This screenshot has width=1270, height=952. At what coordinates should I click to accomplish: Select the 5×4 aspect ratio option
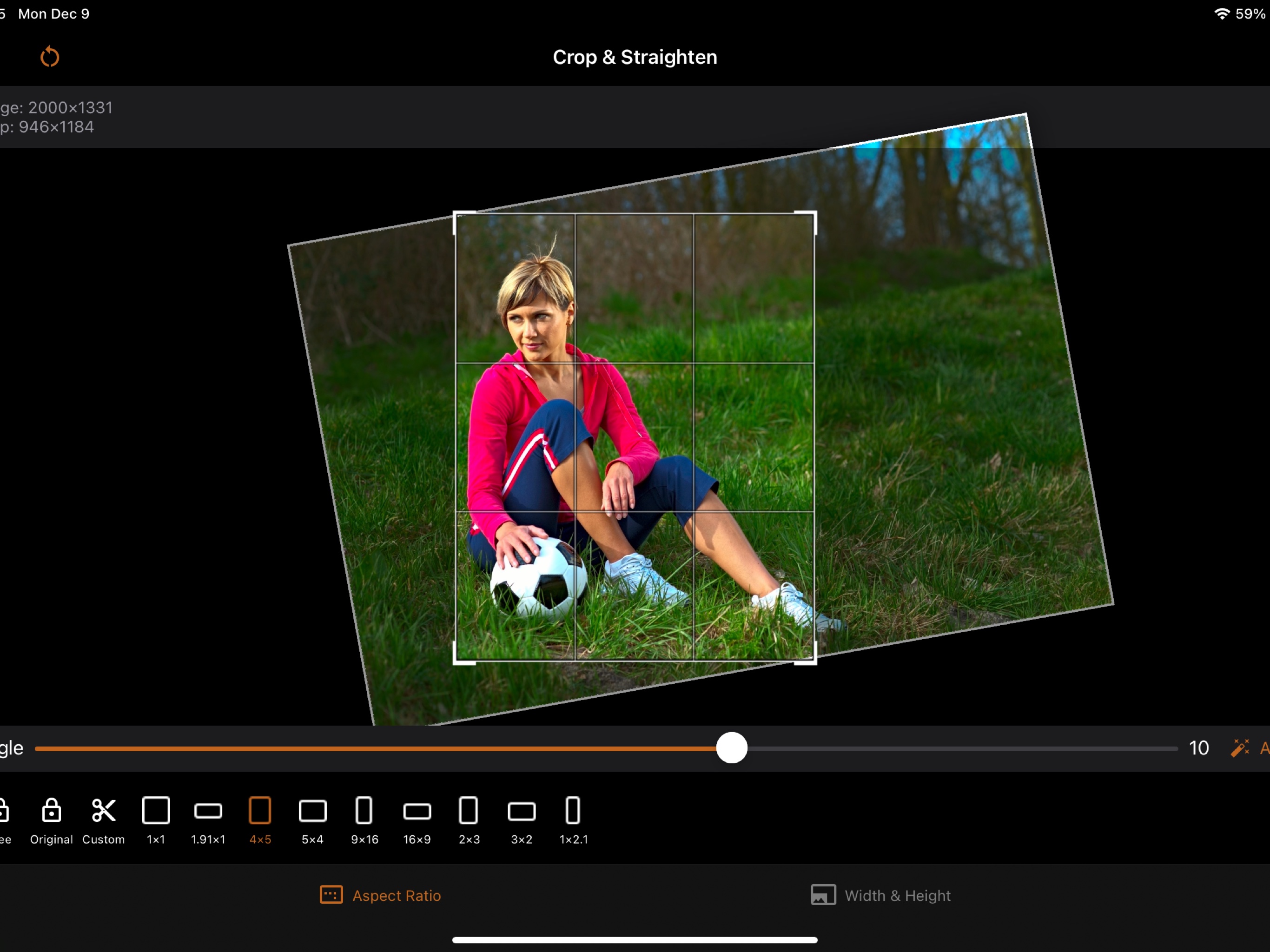point(312,811)
